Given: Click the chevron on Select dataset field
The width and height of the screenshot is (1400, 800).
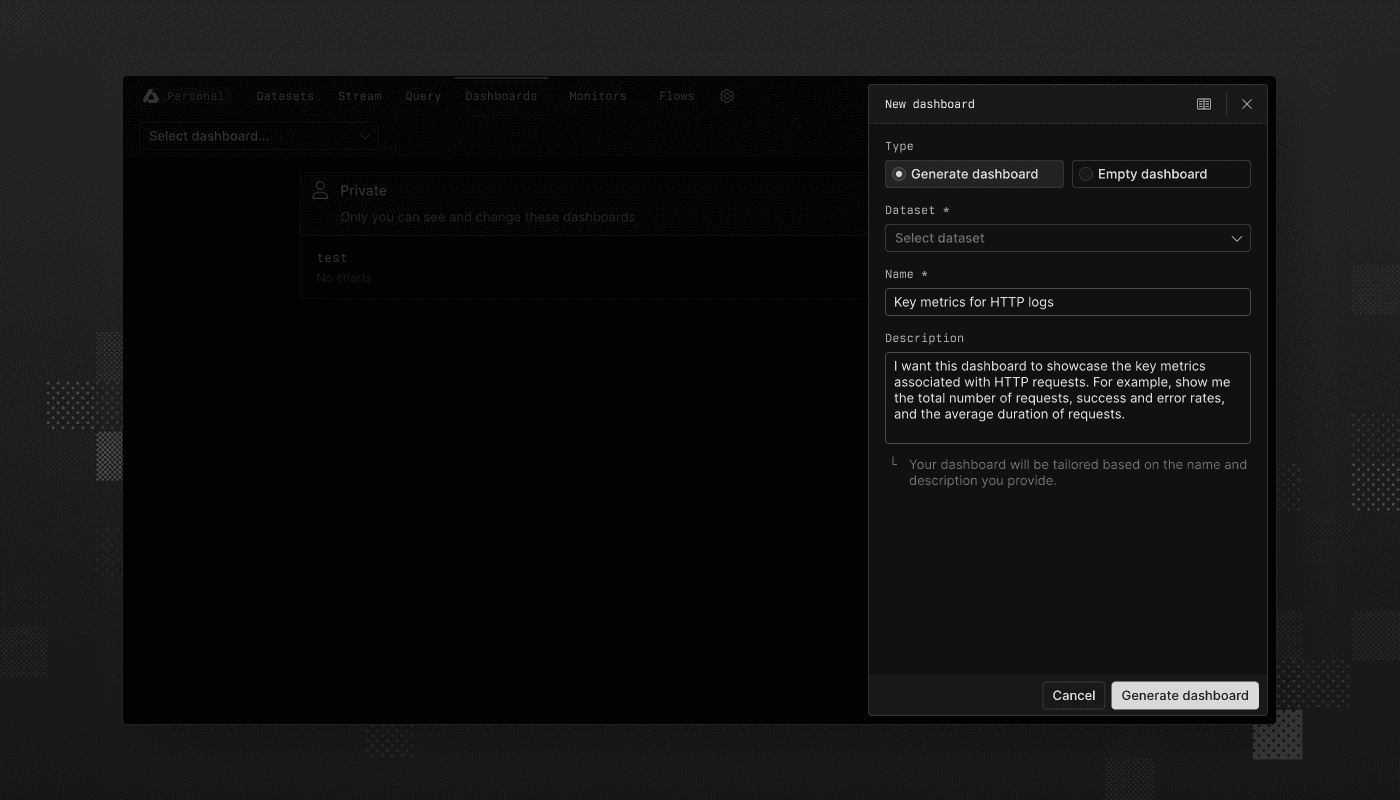Looking at the screenshot, I should [1236, 238].
